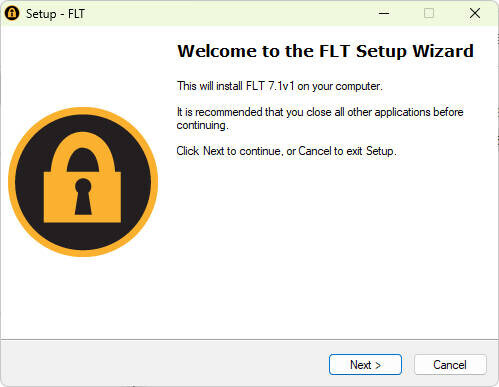Click the shackle arch of the padlock logo
499x387 pixels.
pos(82,152)
